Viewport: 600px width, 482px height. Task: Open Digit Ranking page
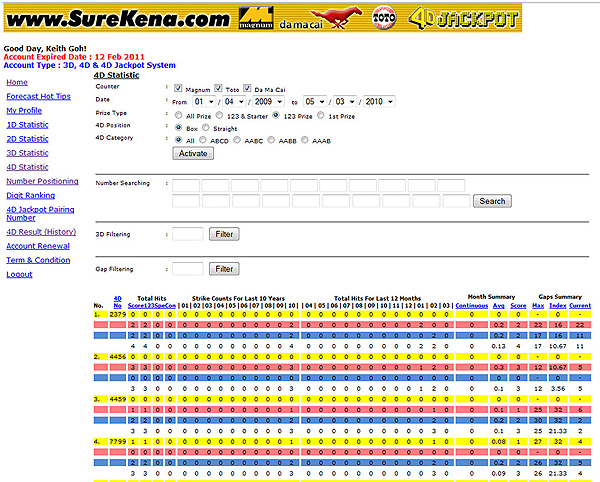(x=31, y=195)
